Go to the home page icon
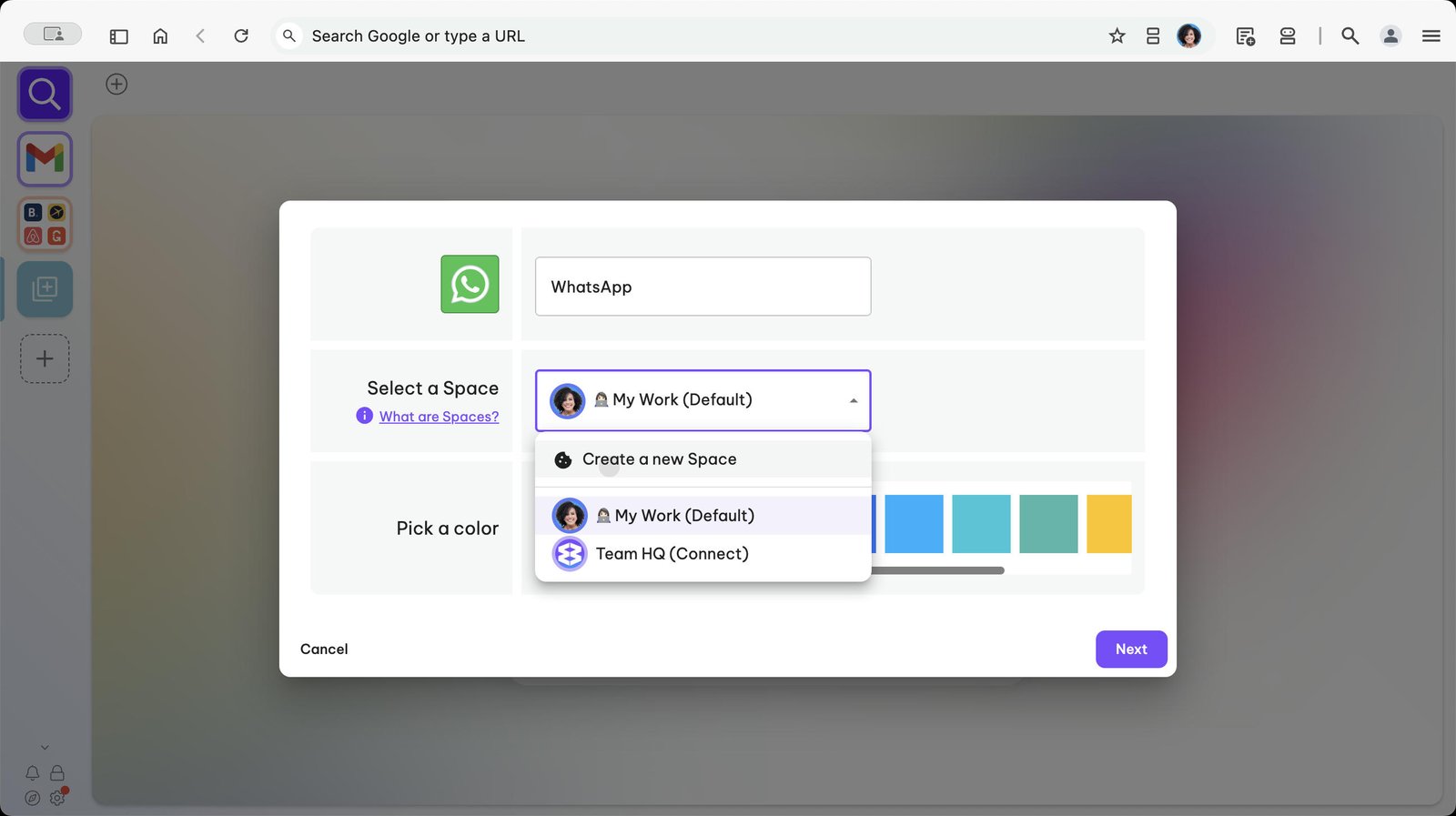 (160, 36)
